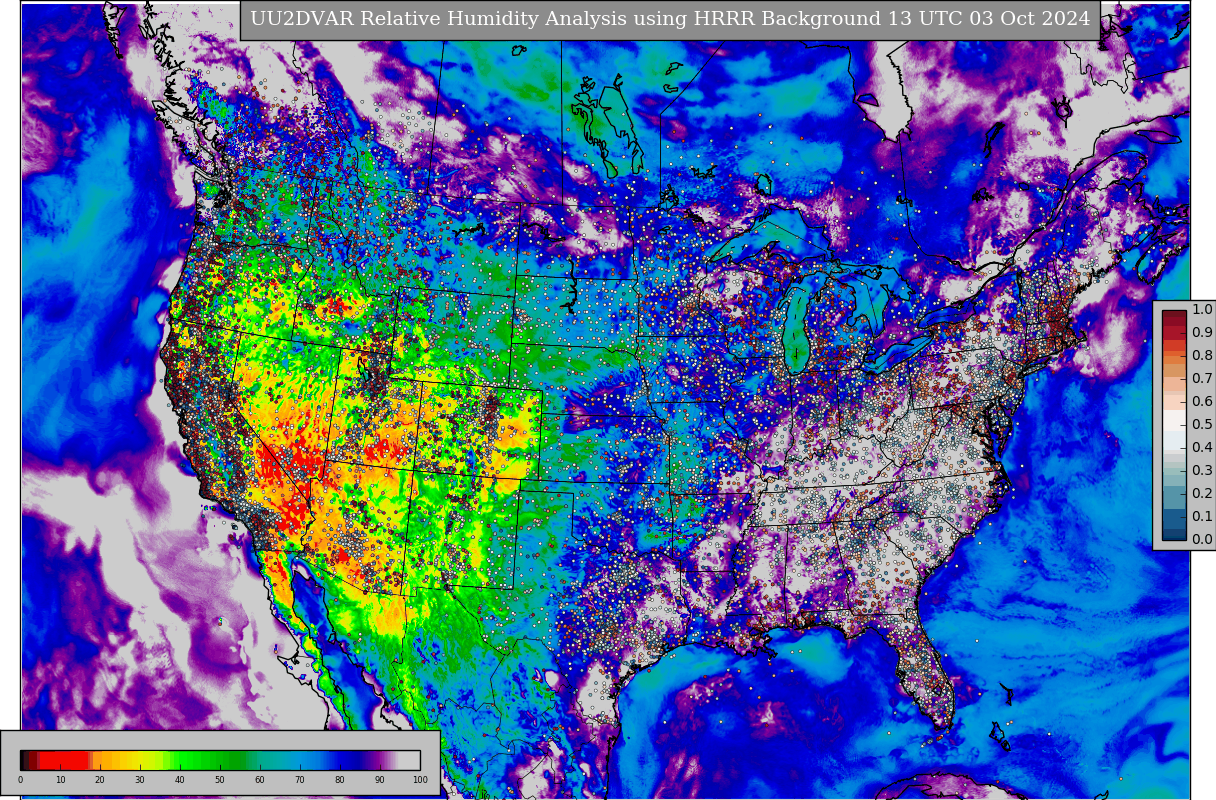1216x800 pixels.
Task: Click the UU2DVAR Relative Humidity Analysis title
Action: pyautogui.click(x=670, y=19)
